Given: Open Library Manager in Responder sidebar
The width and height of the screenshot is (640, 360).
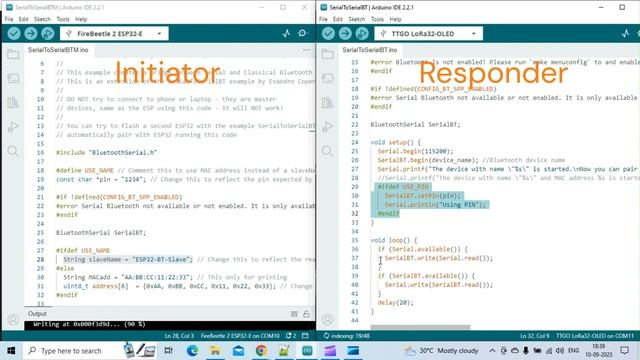Looking at the screenshot, I should pos(327,102).
